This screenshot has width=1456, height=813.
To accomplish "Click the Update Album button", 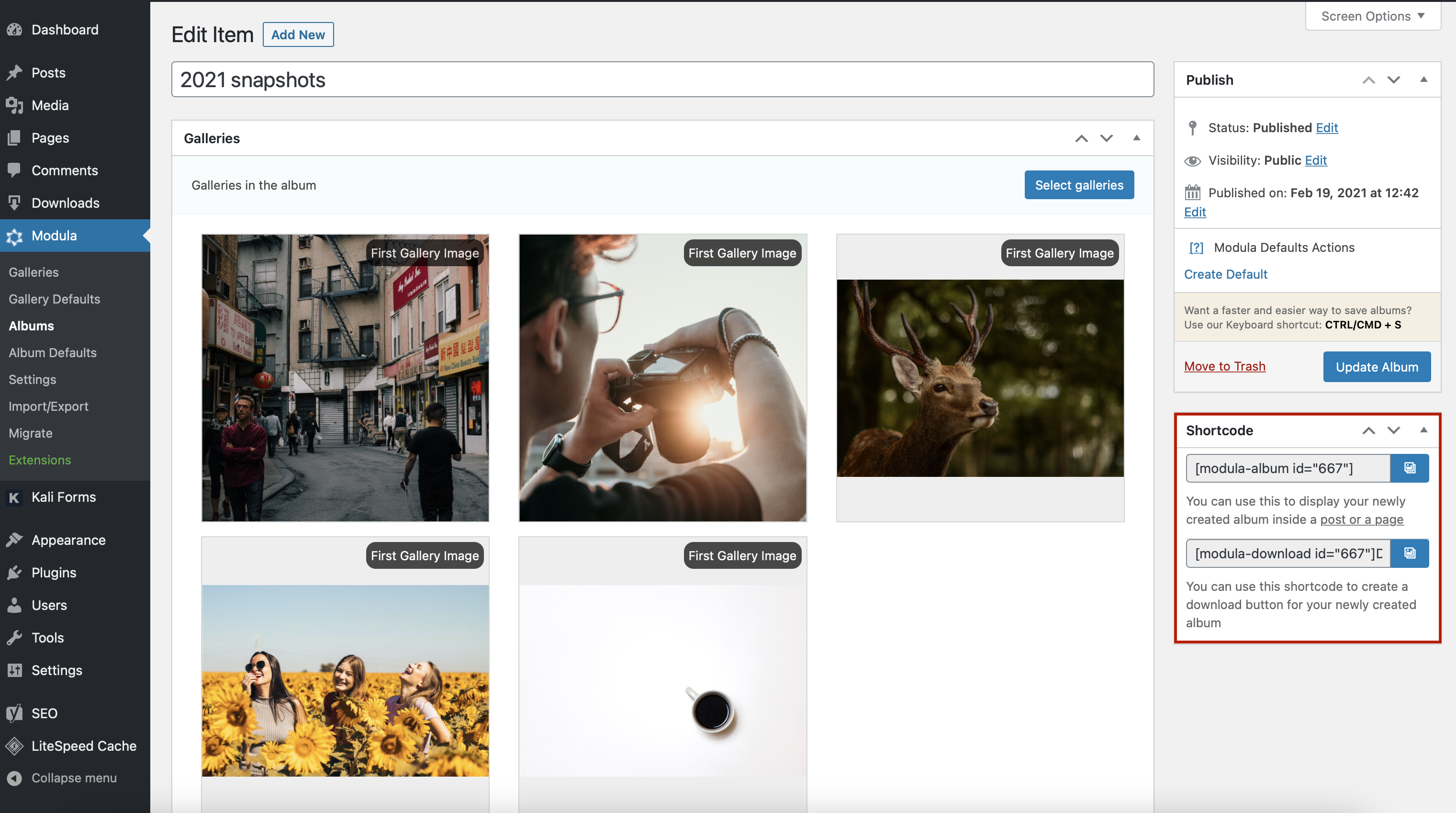I will [1376, 367].
